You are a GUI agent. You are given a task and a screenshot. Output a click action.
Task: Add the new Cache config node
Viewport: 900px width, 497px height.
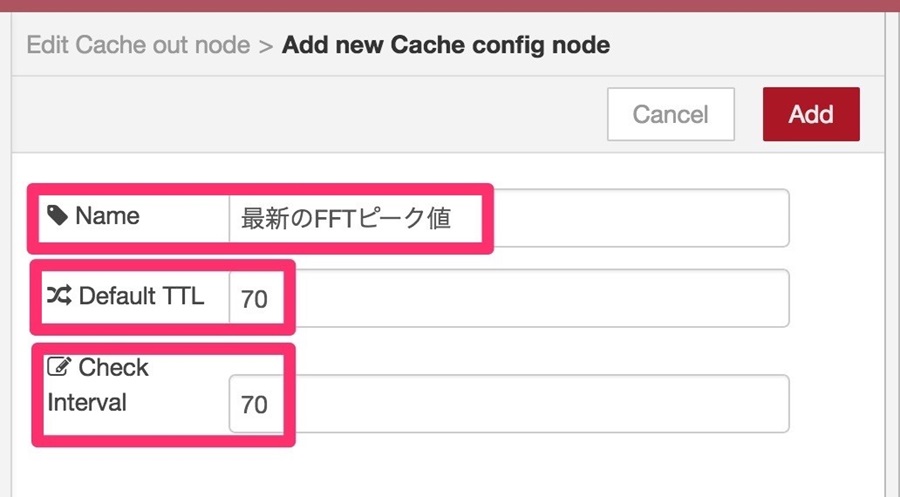tap(811, 114)
